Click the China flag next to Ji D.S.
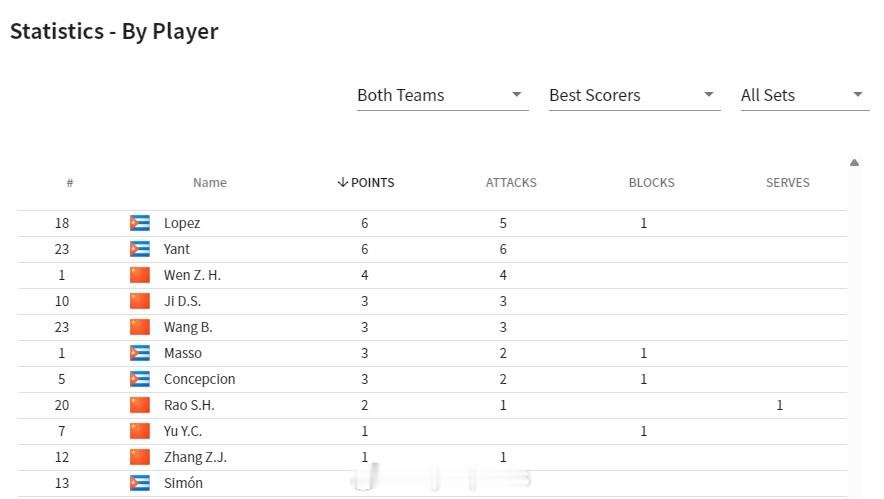The image size is (884, 499). pos(140,301)
